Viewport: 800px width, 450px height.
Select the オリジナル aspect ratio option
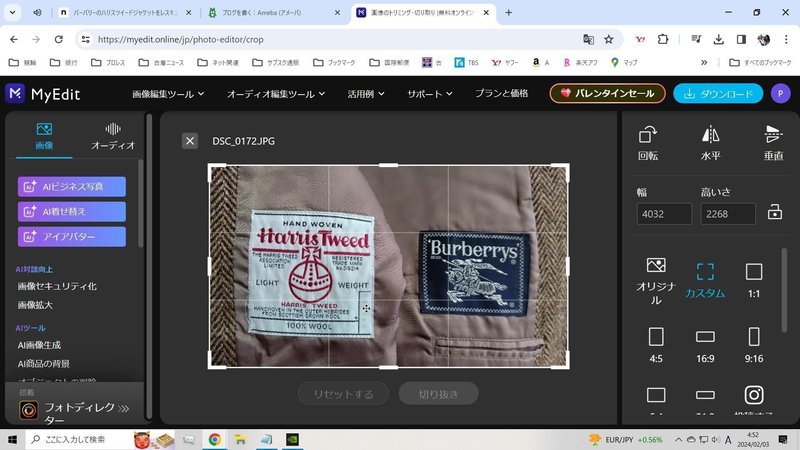point(656,281)
